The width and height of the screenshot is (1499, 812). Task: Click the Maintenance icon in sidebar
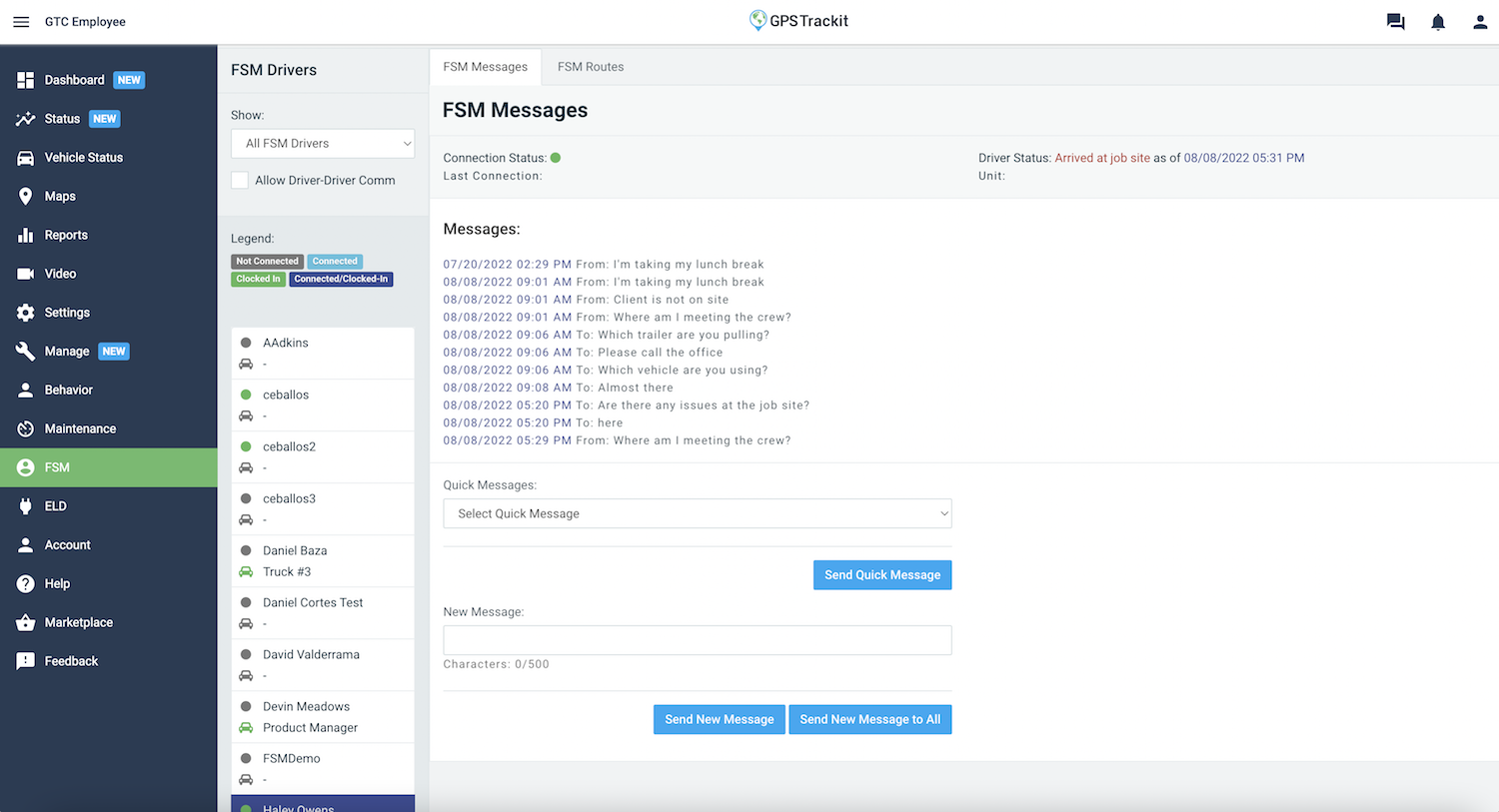pos(26,429)
